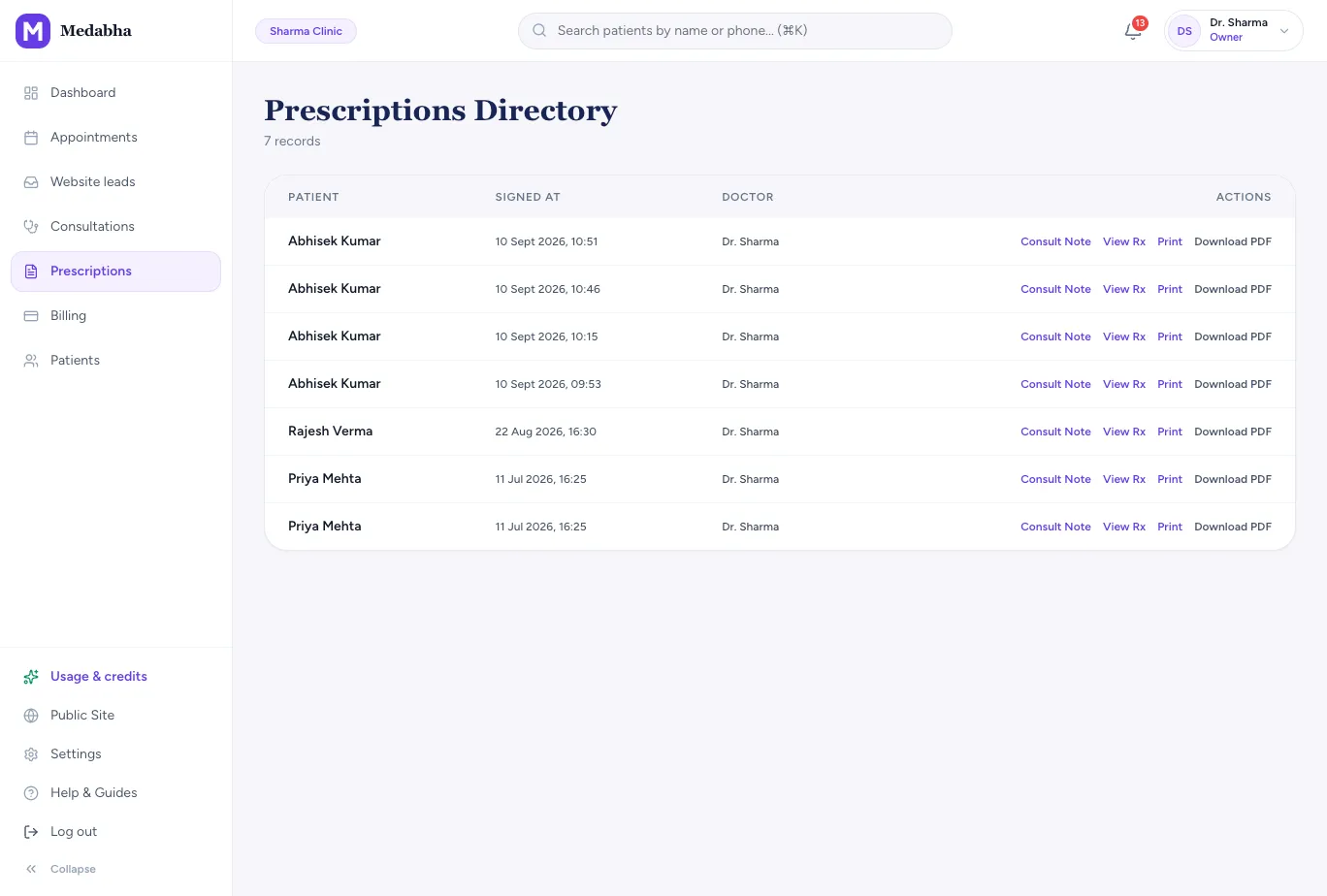Click the ACTIONS column header
Viewport: 1327px width, 896px height.
click(1244, 197)
